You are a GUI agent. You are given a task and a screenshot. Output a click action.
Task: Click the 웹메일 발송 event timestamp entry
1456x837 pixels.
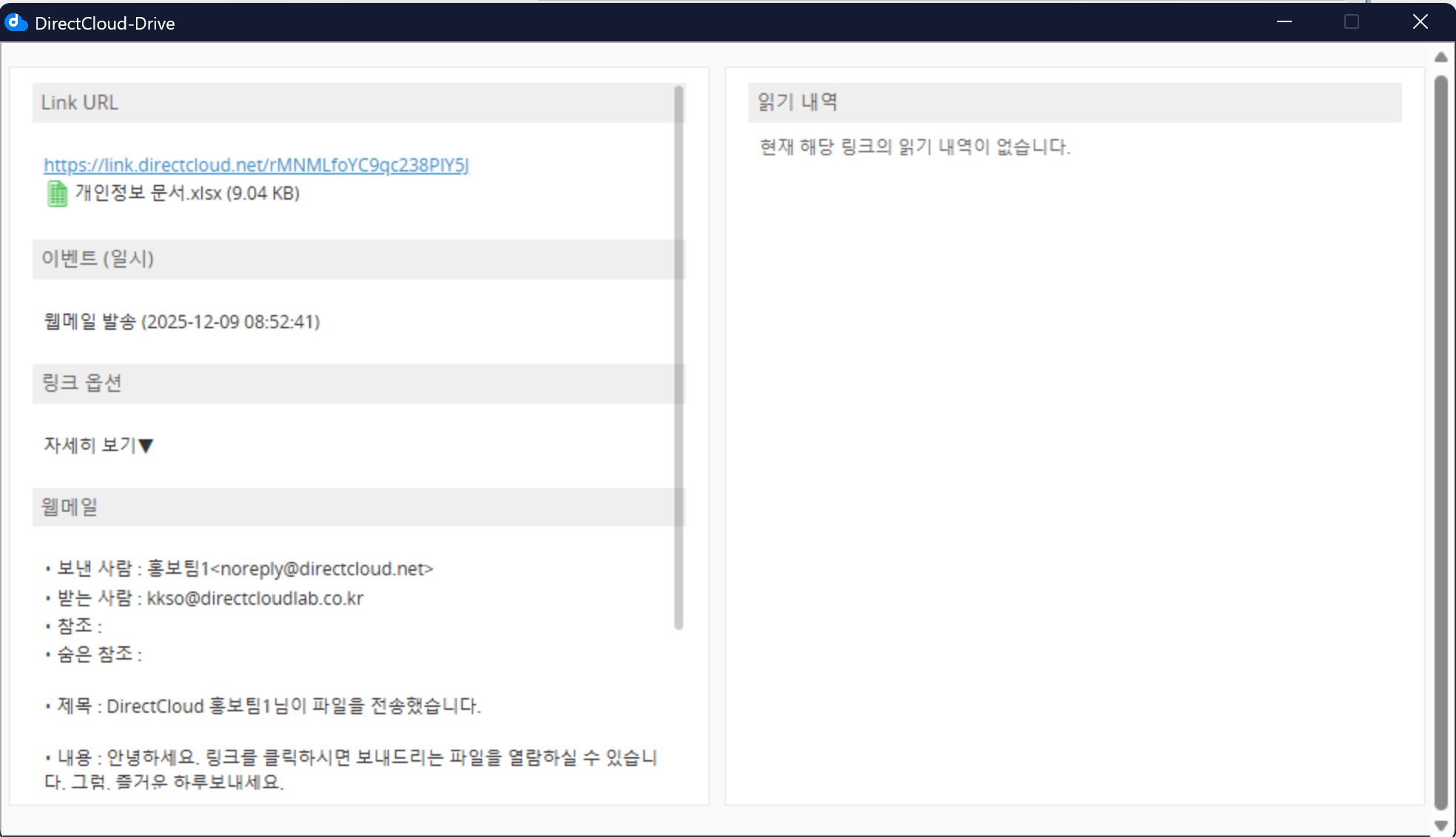182,322
